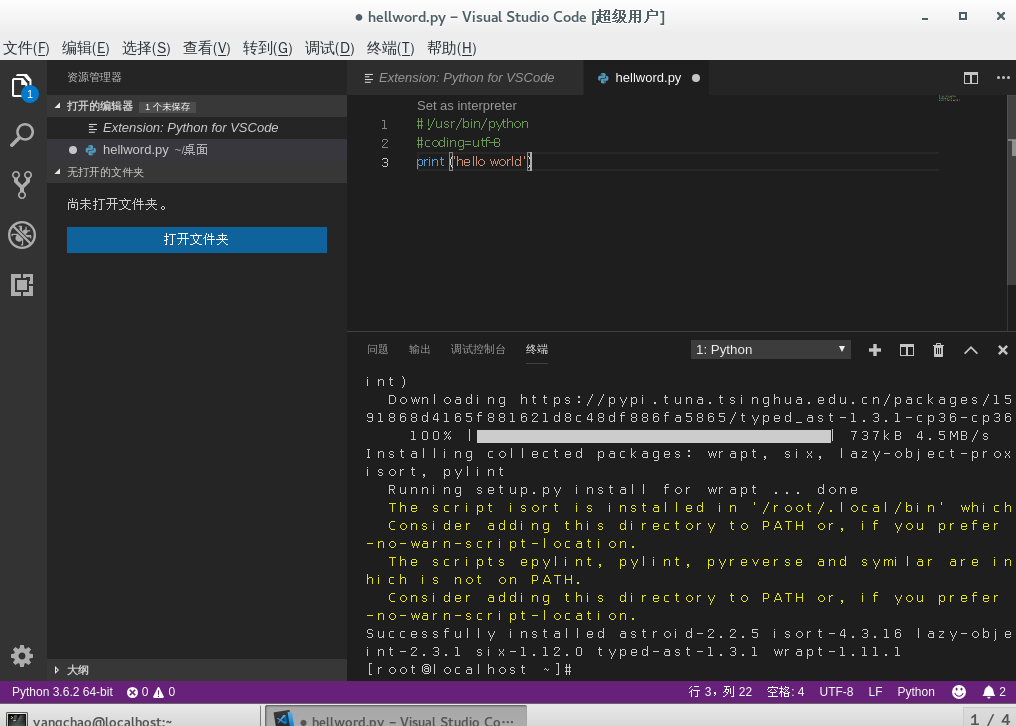Click the terminal prompt [root@localhost ~]#

(468, 670)
